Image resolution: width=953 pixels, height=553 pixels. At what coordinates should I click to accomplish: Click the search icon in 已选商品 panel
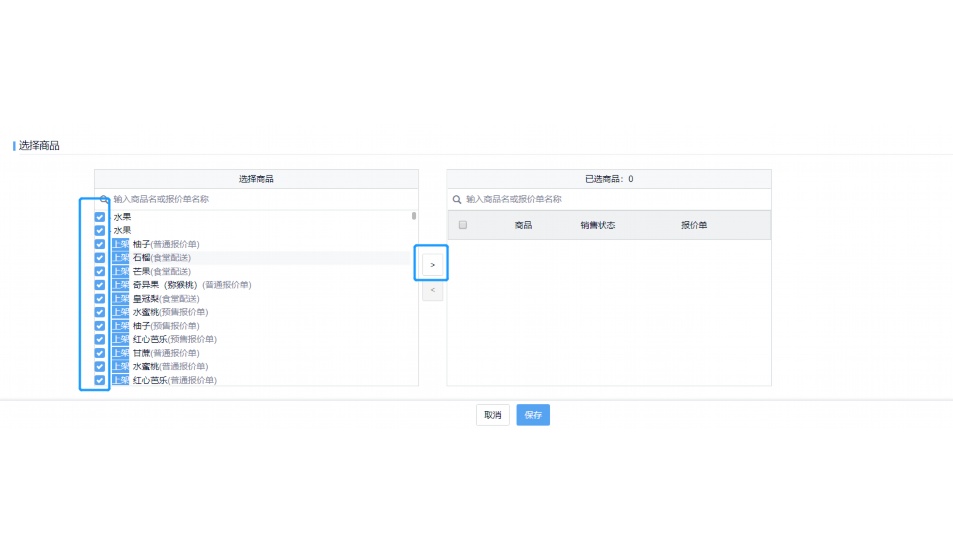coord(457,199)
